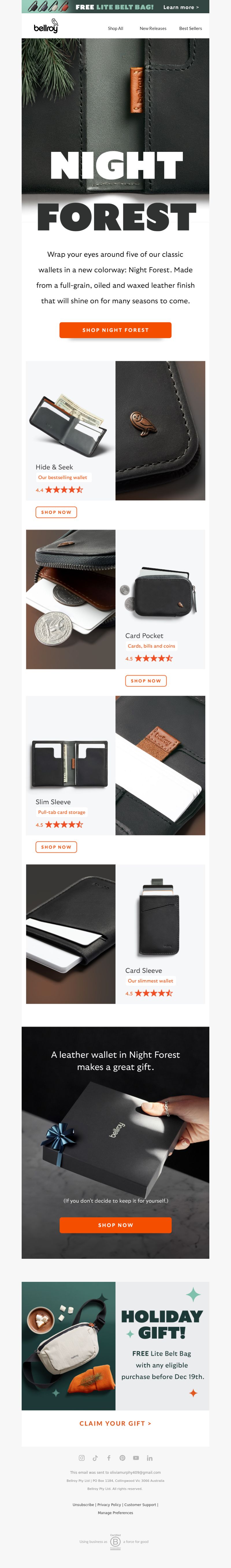Click Shop Now under Card Pocket
The image size is (231, 1568).
point(146,680)
